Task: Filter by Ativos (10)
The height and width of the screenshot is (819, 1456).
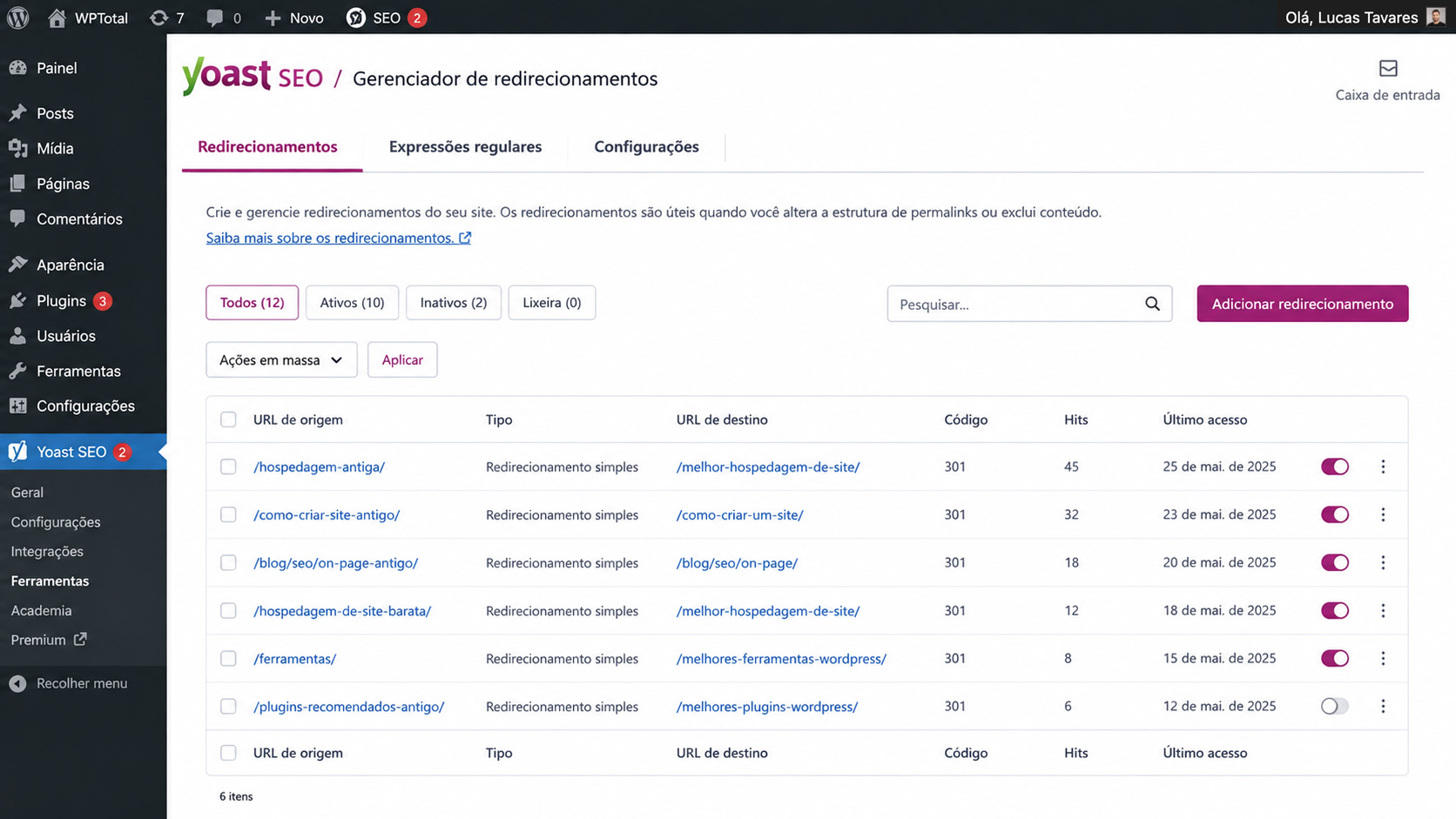Action: [x=352, y=302]
